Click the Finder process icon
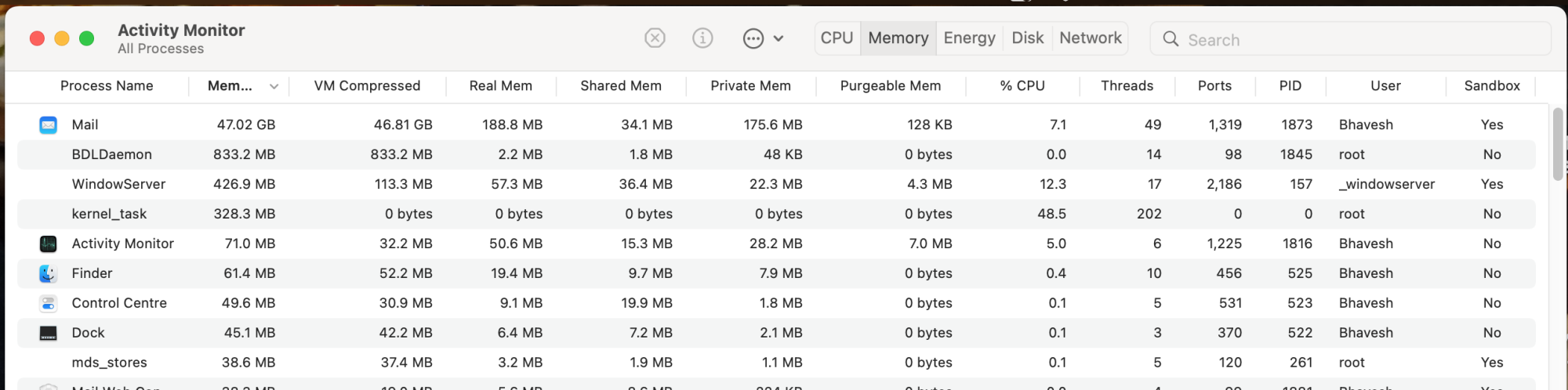 pos(48,273)
